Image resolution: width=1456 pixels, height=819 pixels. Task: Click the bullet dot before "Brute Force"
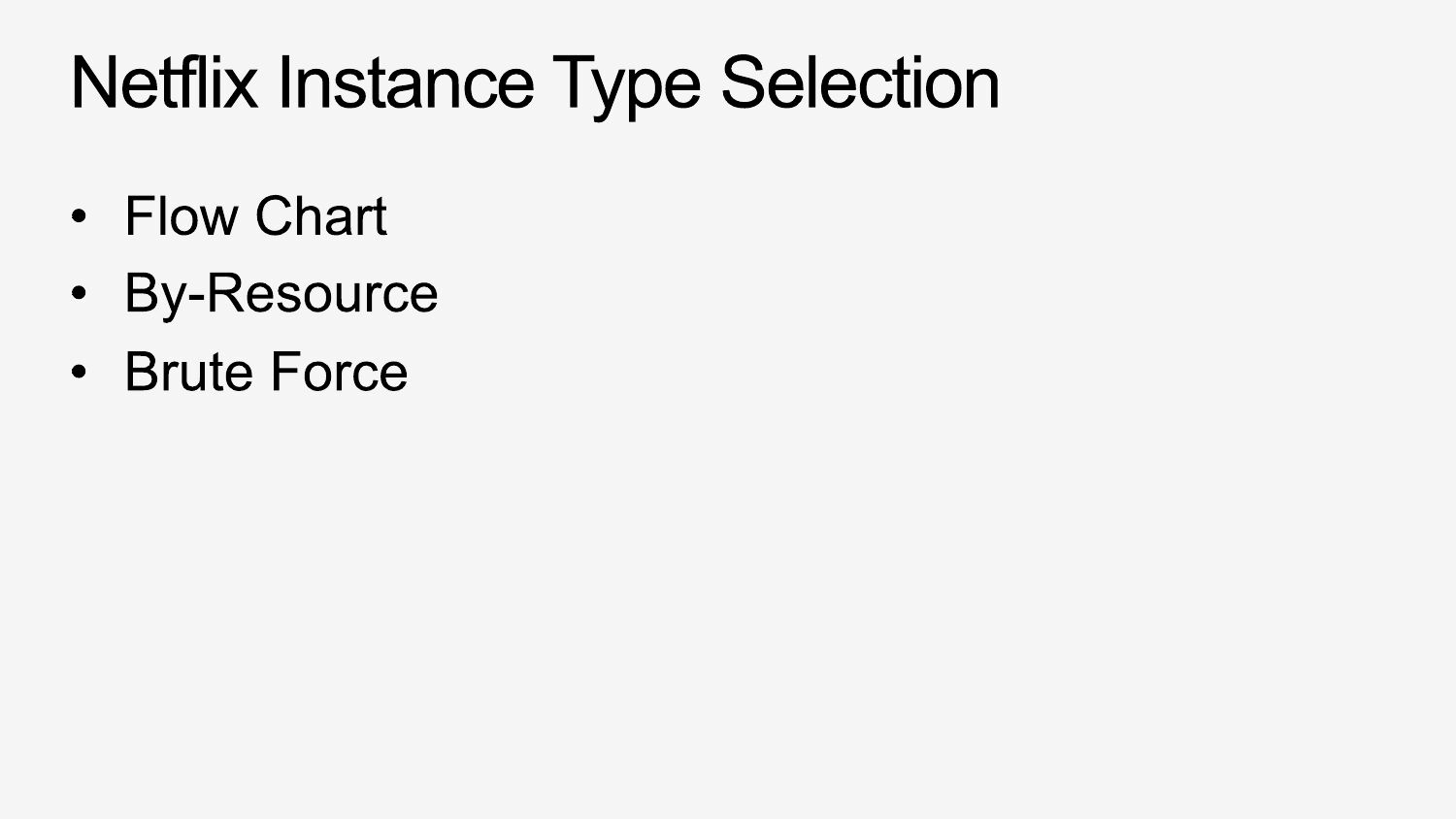click(x=81, y=372)
